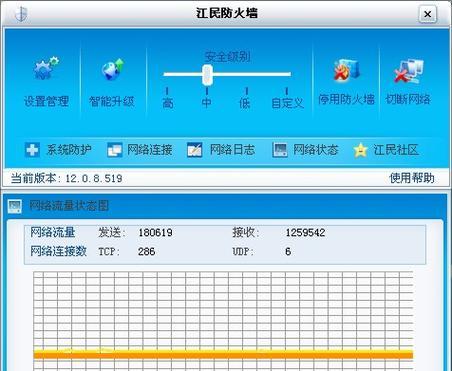
Task: Switch to the 网络状态 tab label
Action: click(316, 150)
